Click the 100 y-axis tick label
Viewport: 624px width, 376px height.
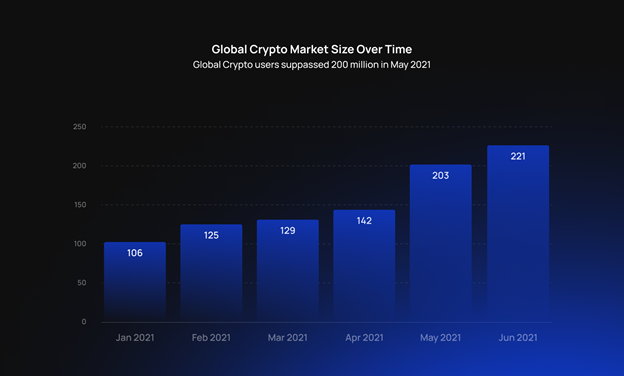(x=80, y=244)
